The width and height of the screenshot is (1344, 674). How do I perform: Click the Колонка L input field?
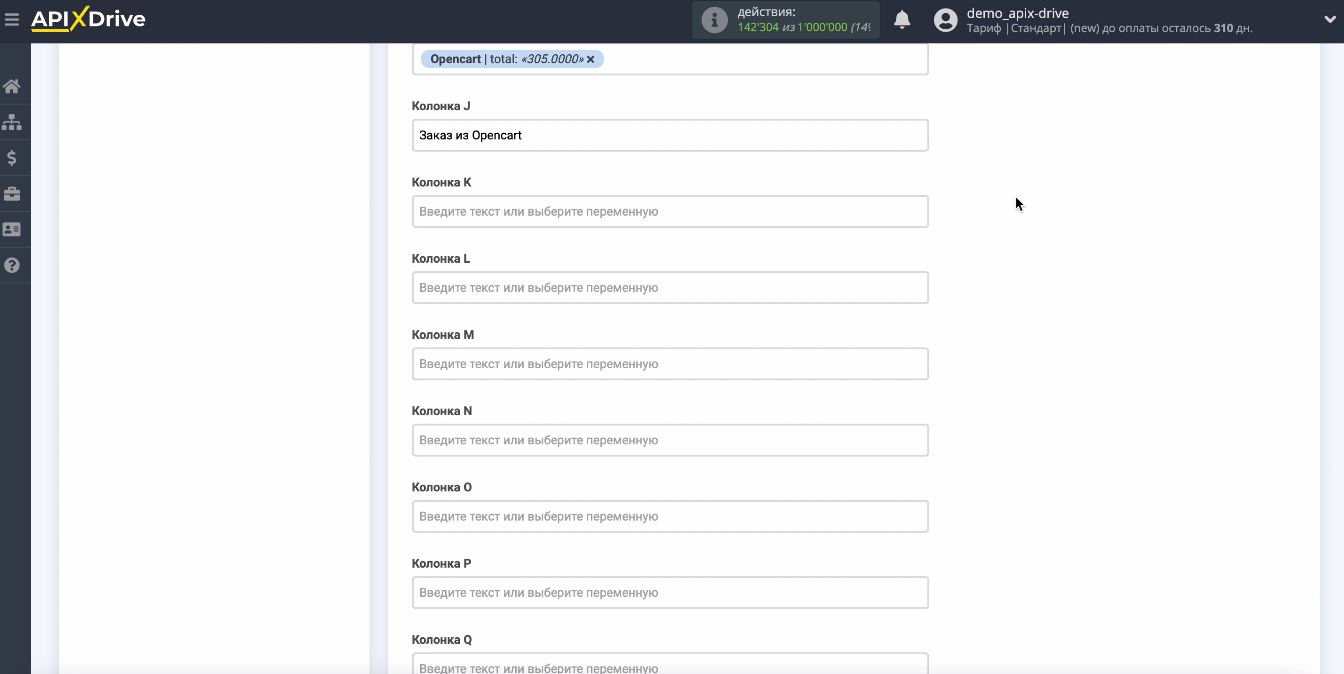click(x=670, y=287)
